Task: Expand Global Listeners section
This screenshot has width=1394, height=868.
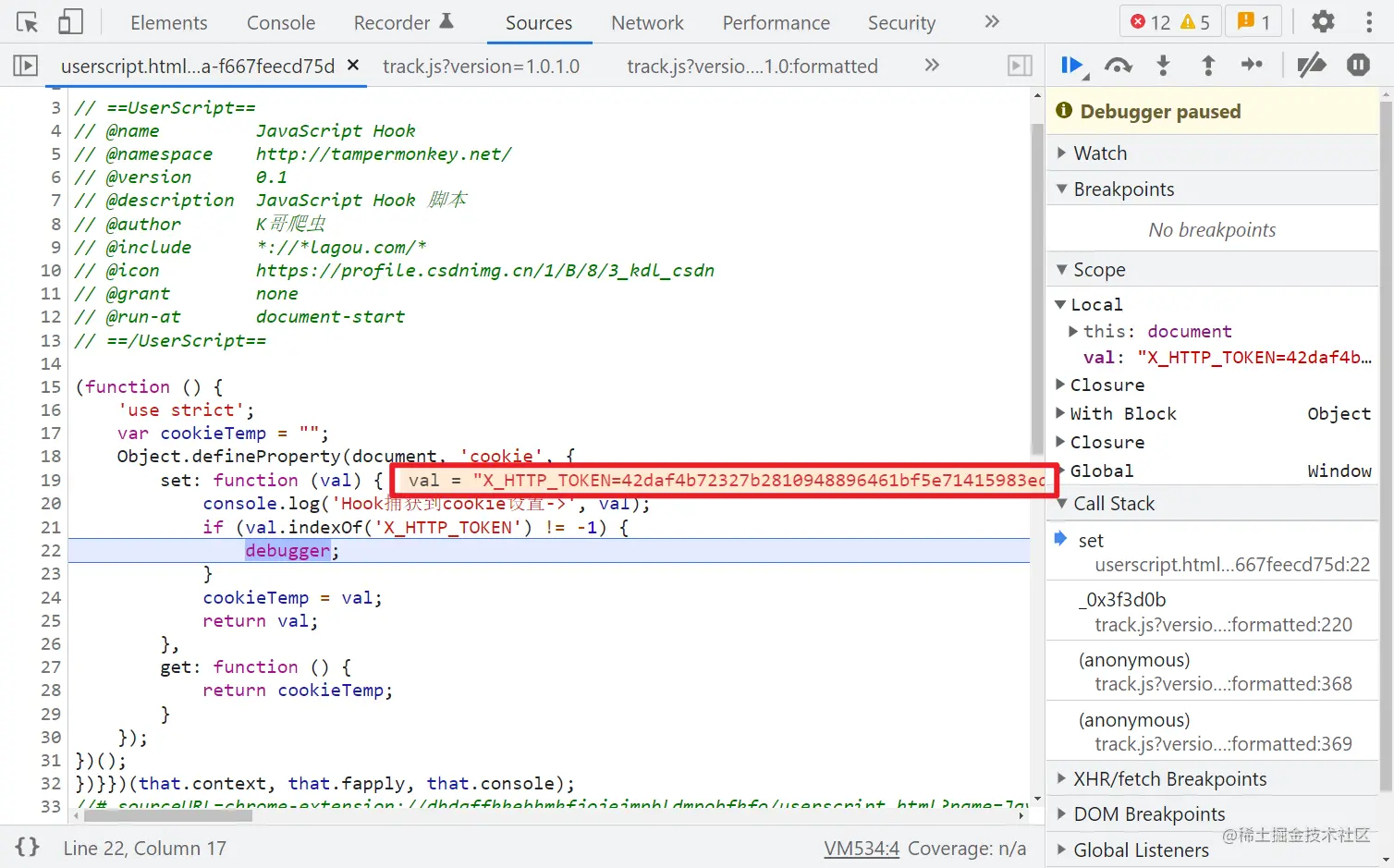Action: [1212, 850]
